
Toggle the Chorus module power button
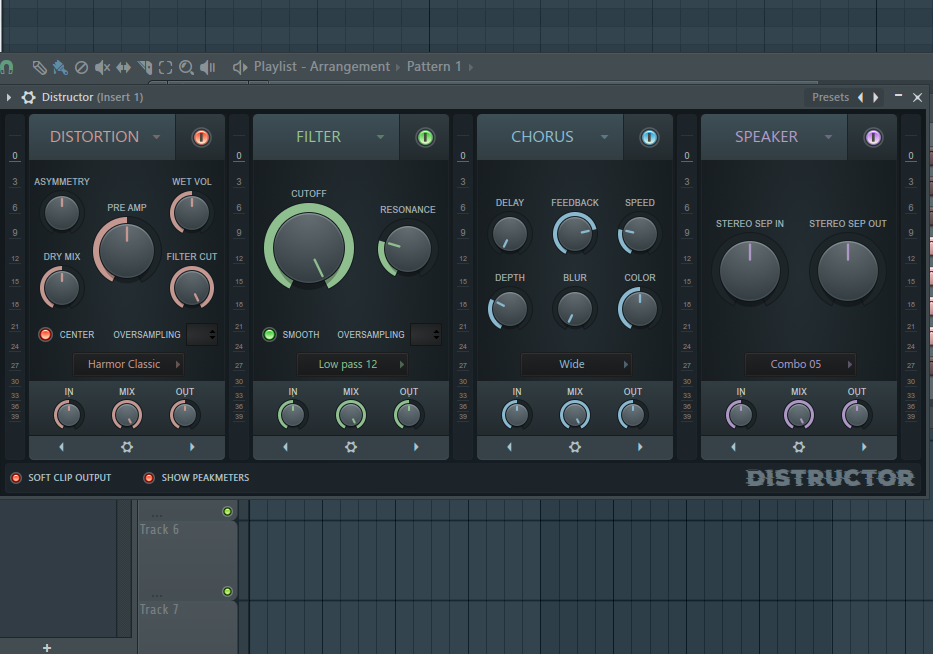[x=649, y=137]
